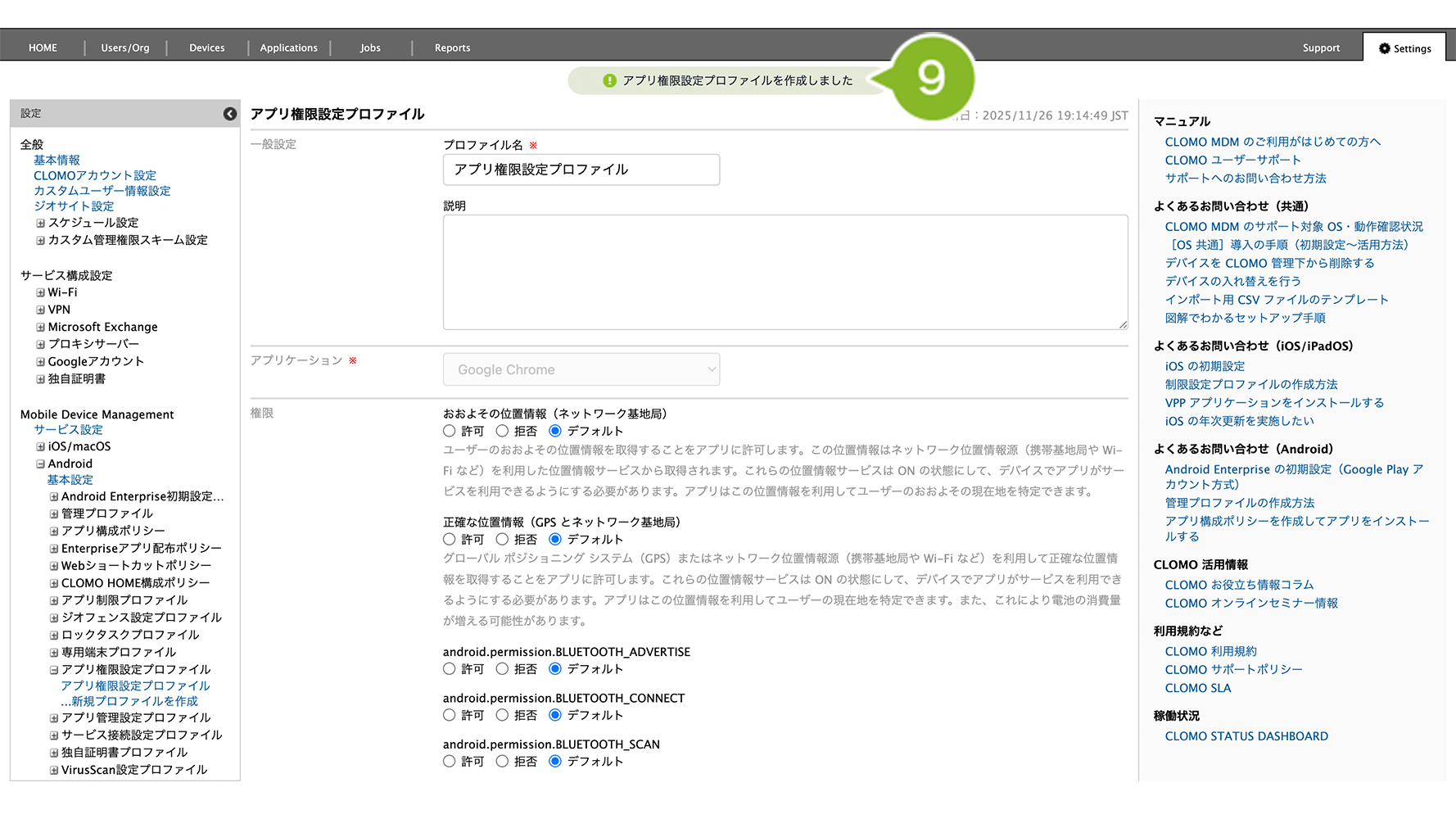This screenshot has height=819, width=1456.
Task: Expand the 管理プロファイル tree item
Action: point(54,514)
